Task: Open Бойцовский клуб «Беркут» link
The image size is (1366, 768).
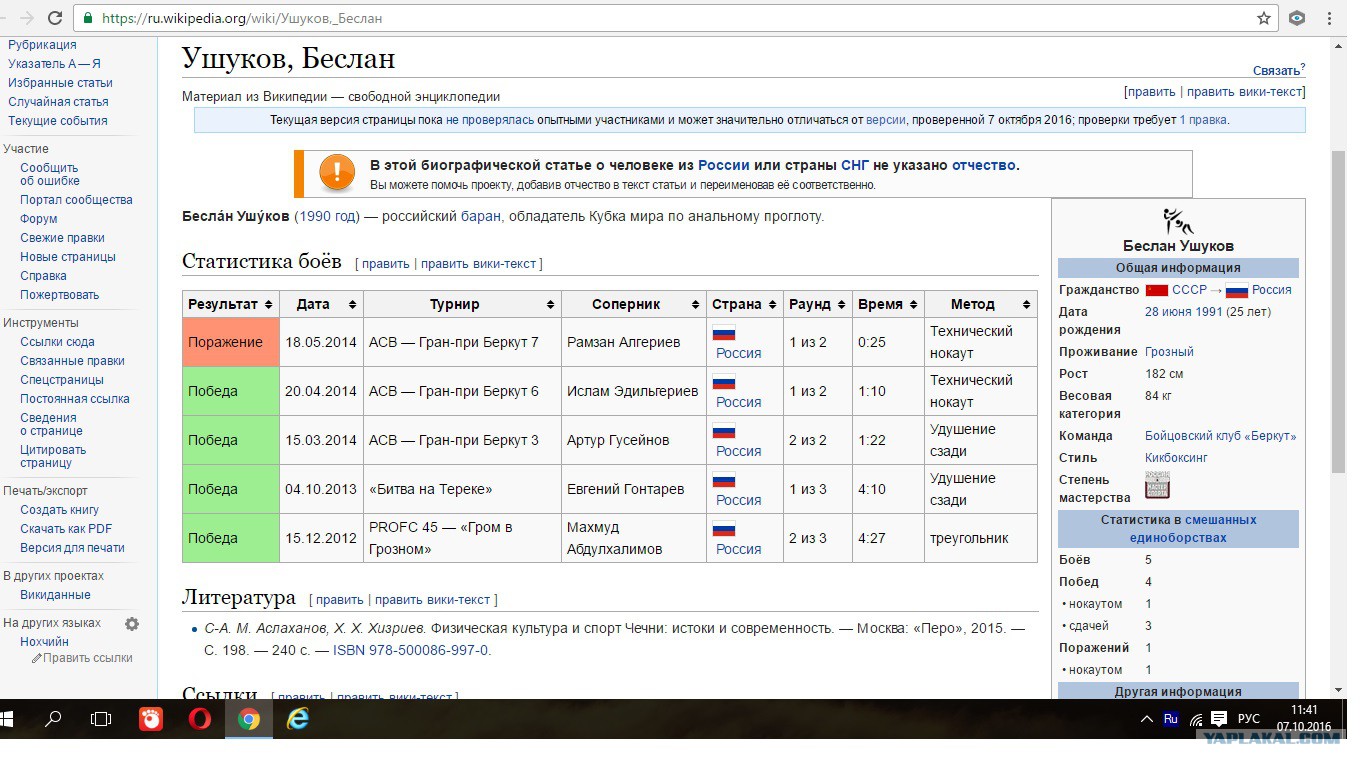Action: (x=1220, y=436)
